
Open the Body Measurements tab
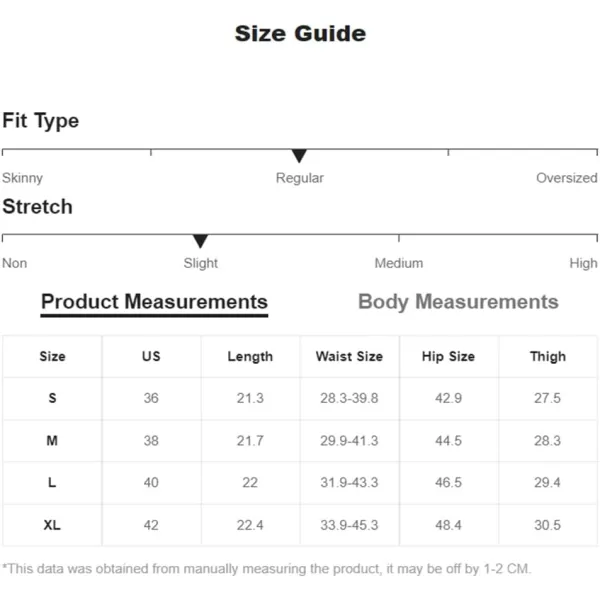458,302
